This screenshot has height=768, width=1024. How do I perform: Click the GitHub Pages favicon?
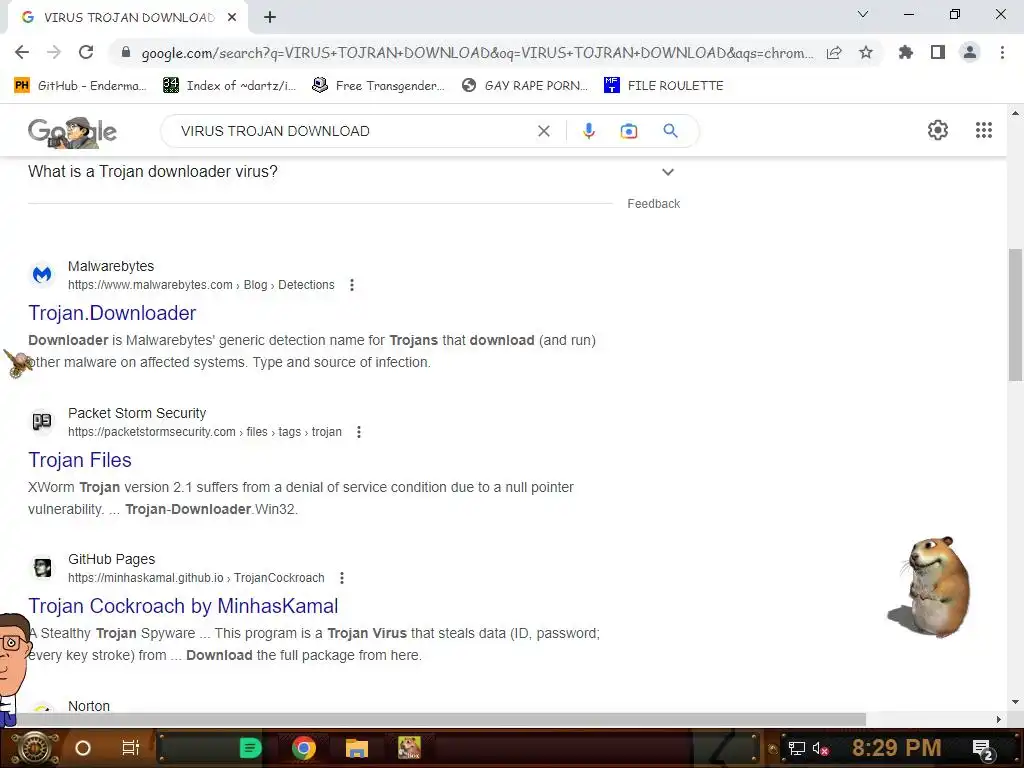tap(42, 568)
